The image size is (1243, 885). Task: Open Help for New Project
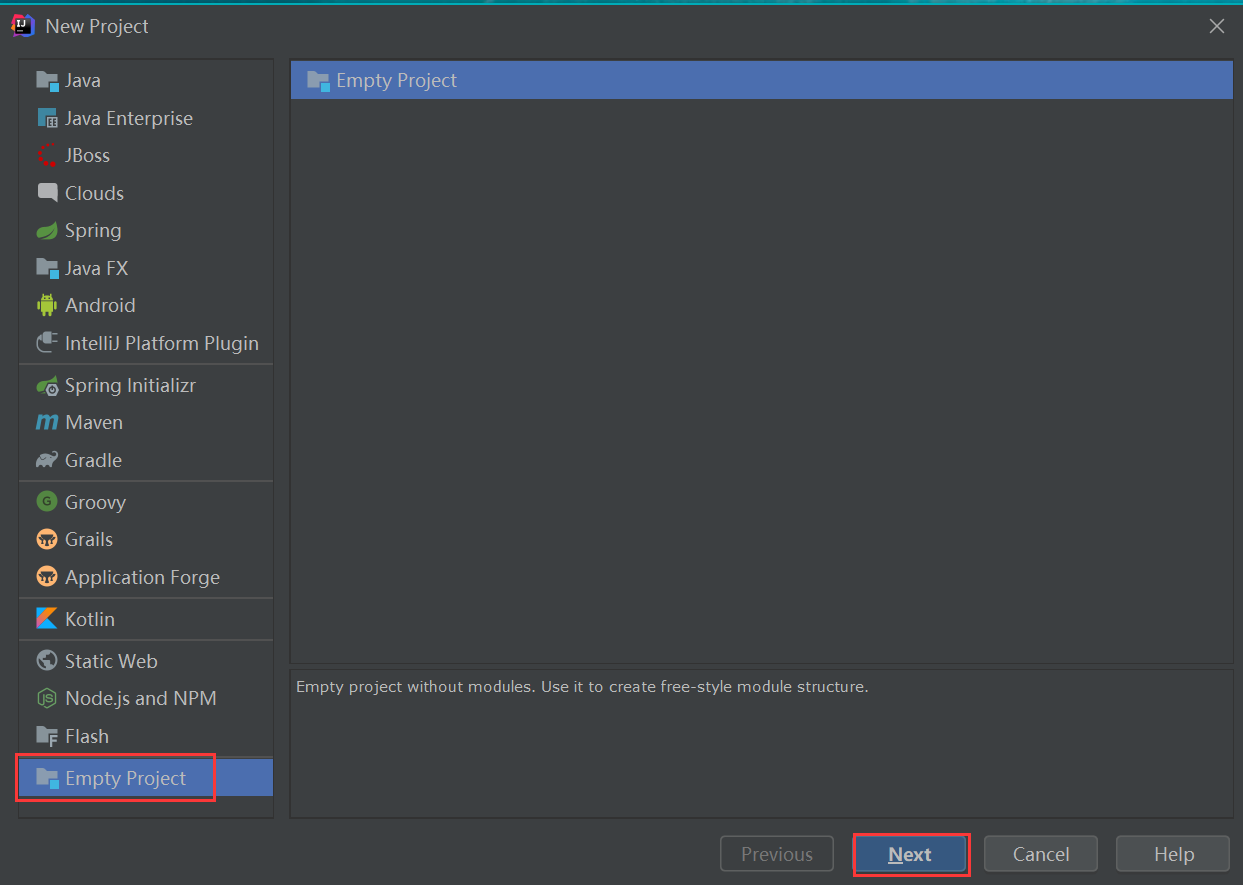1173,854
